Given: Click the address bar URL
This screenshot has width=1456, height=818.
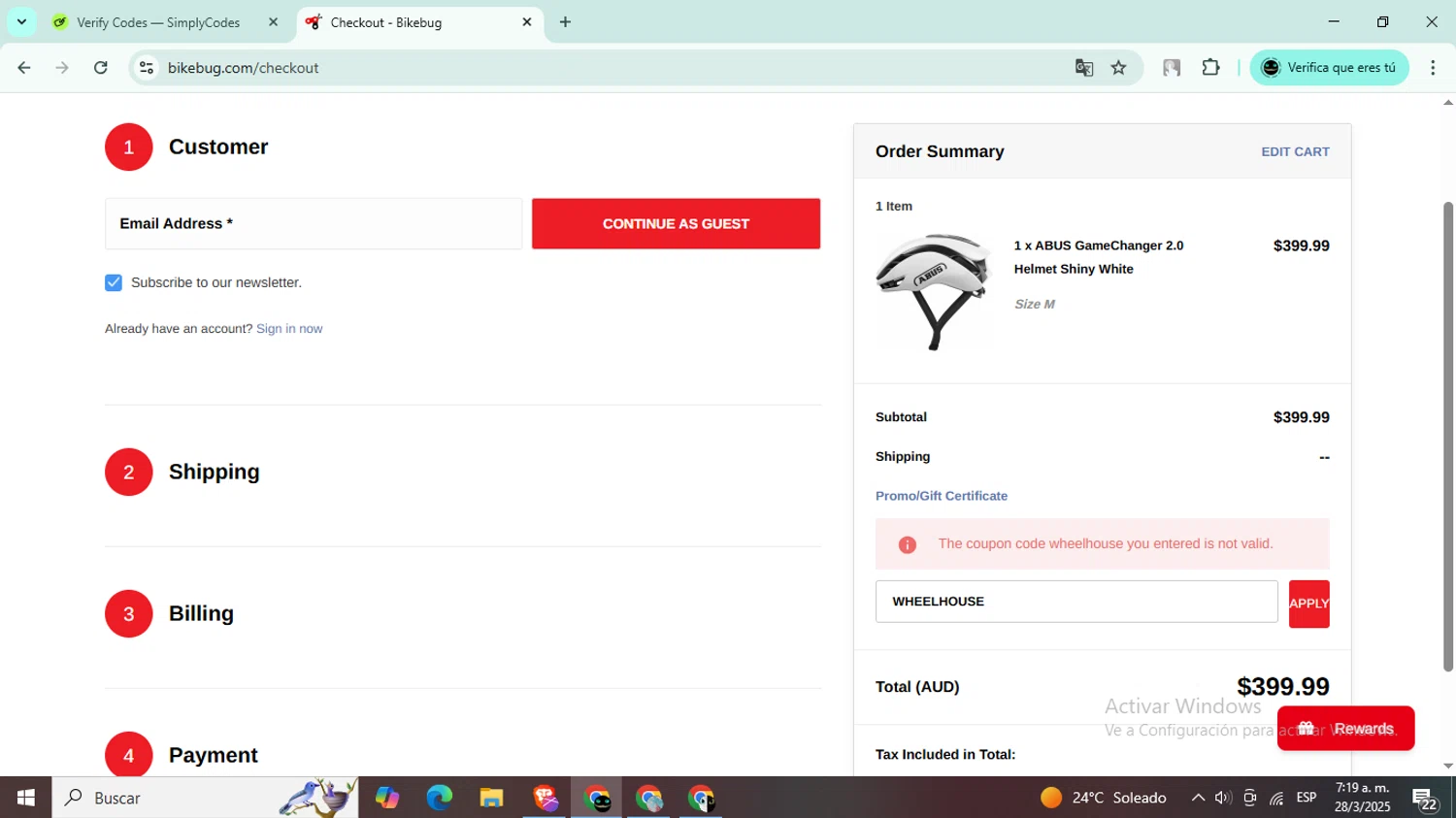Looking at the screenshot, I should (x=243, y=68).
